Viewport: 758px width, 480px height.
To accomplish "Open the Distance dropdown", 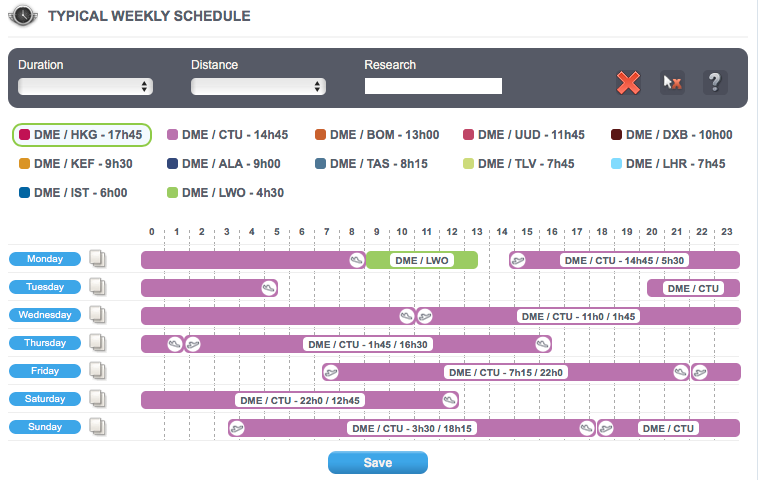I will [x=259, y=87].
